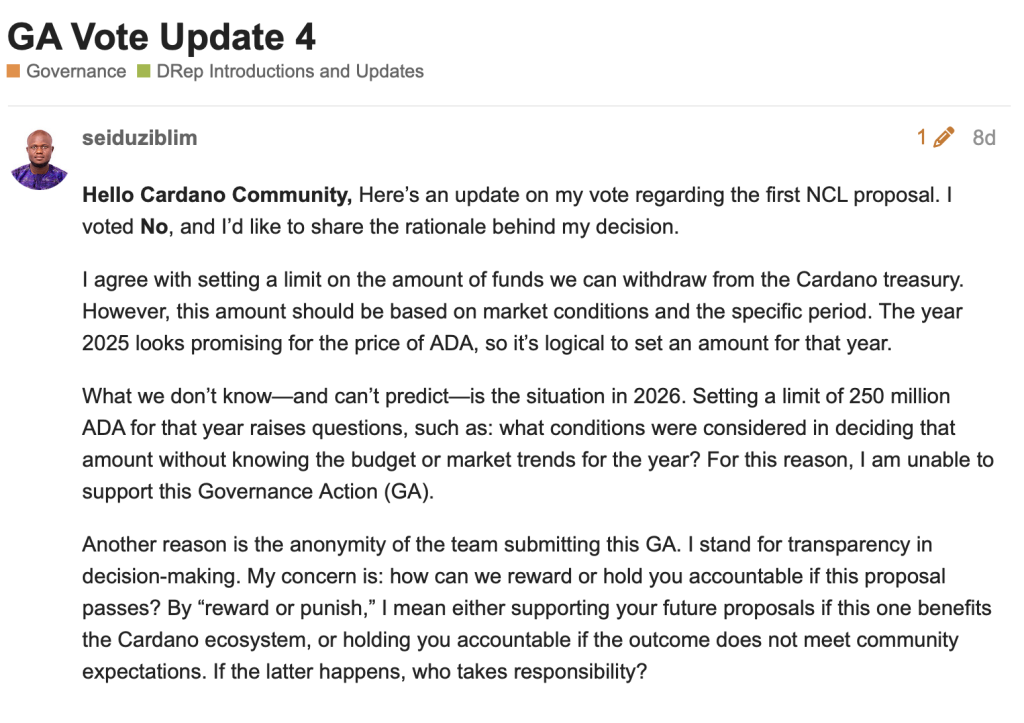Click the paragraph about team anonymity

[x=536, y=608]
